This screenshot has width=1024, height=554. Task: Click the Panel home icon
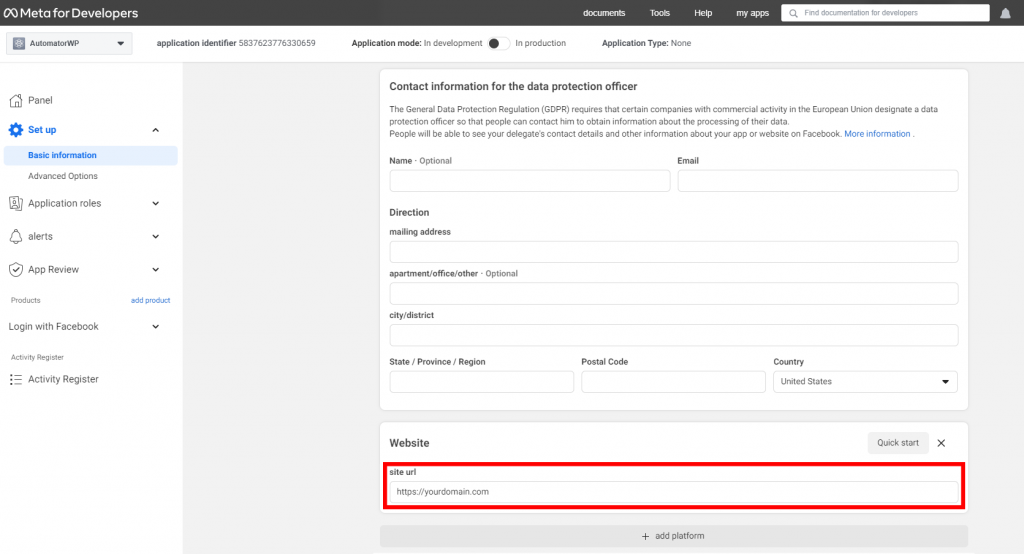tap(16, 100)
